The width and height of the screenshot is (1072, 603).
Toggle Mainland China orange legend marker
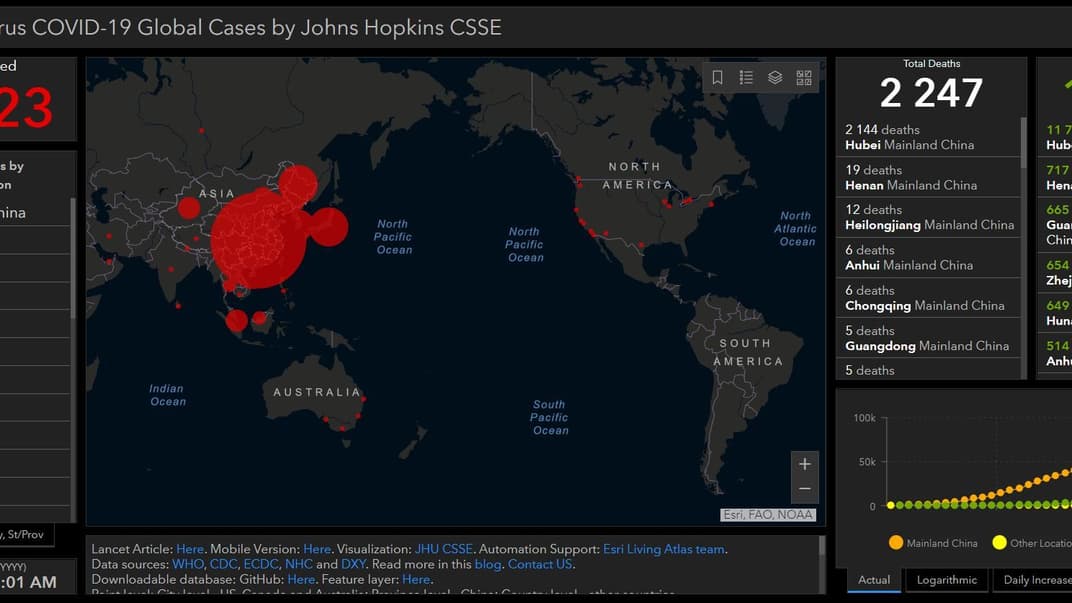click(x=896, y=543)
